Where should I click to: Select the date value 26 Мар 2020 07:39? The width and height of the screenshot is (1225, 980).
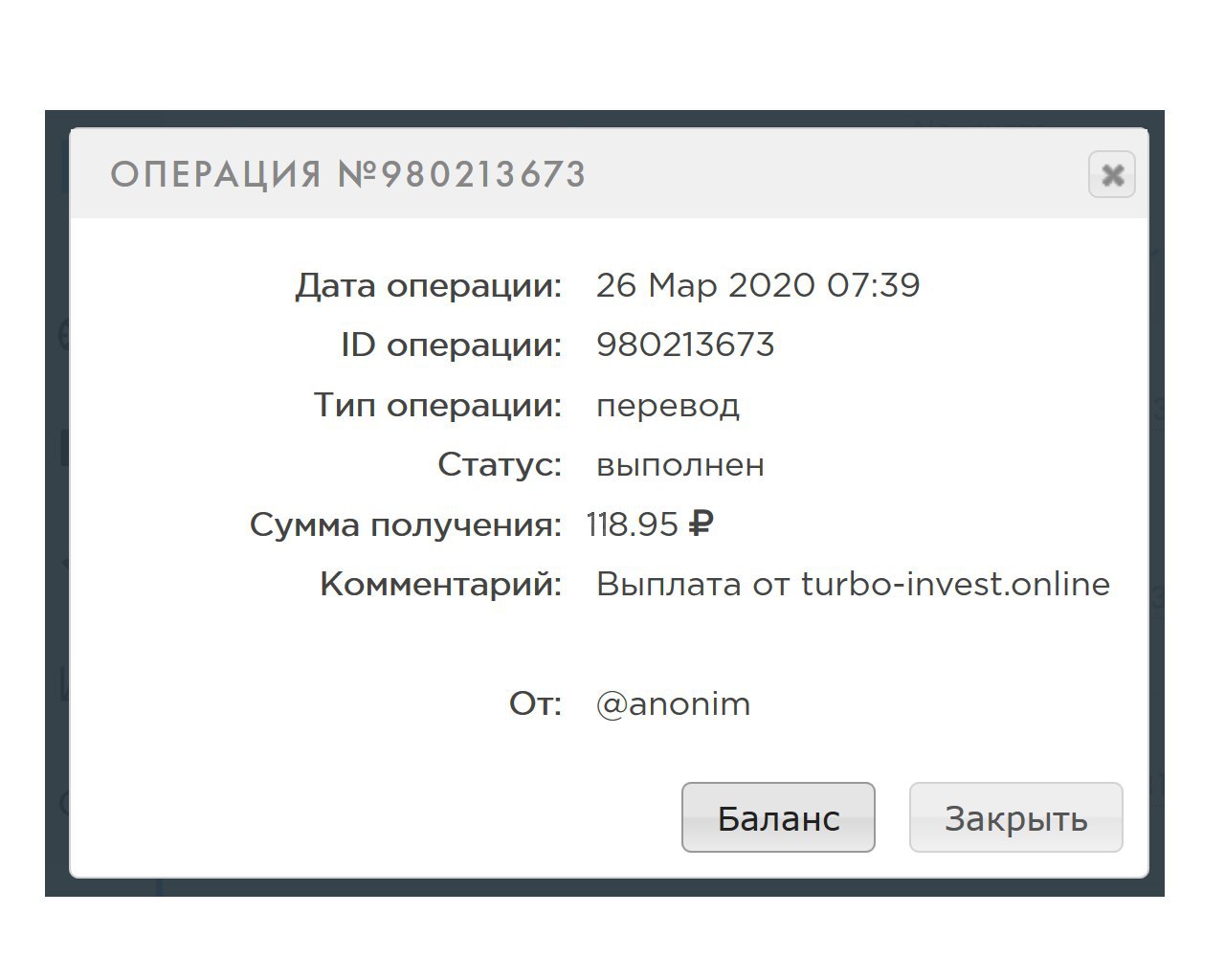(758, 285)
